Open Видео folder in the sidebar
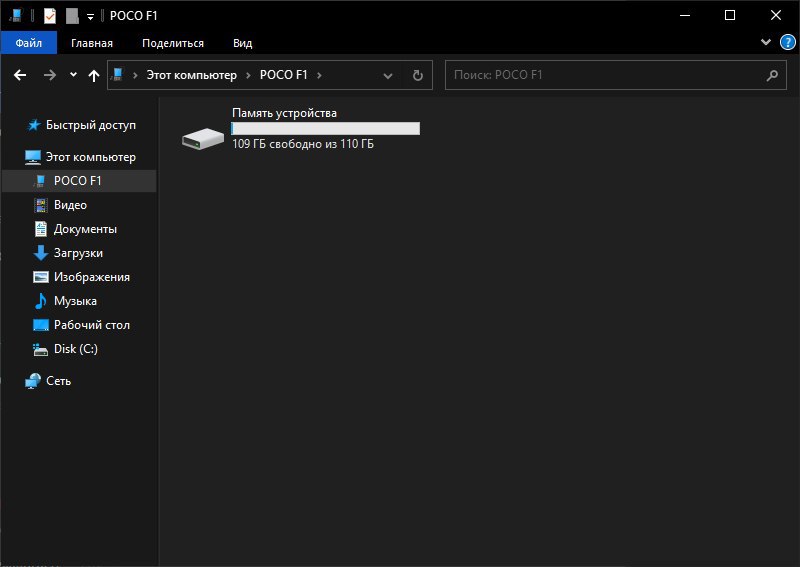The width and height of the screenshot is (800, 567). [70, 205]
